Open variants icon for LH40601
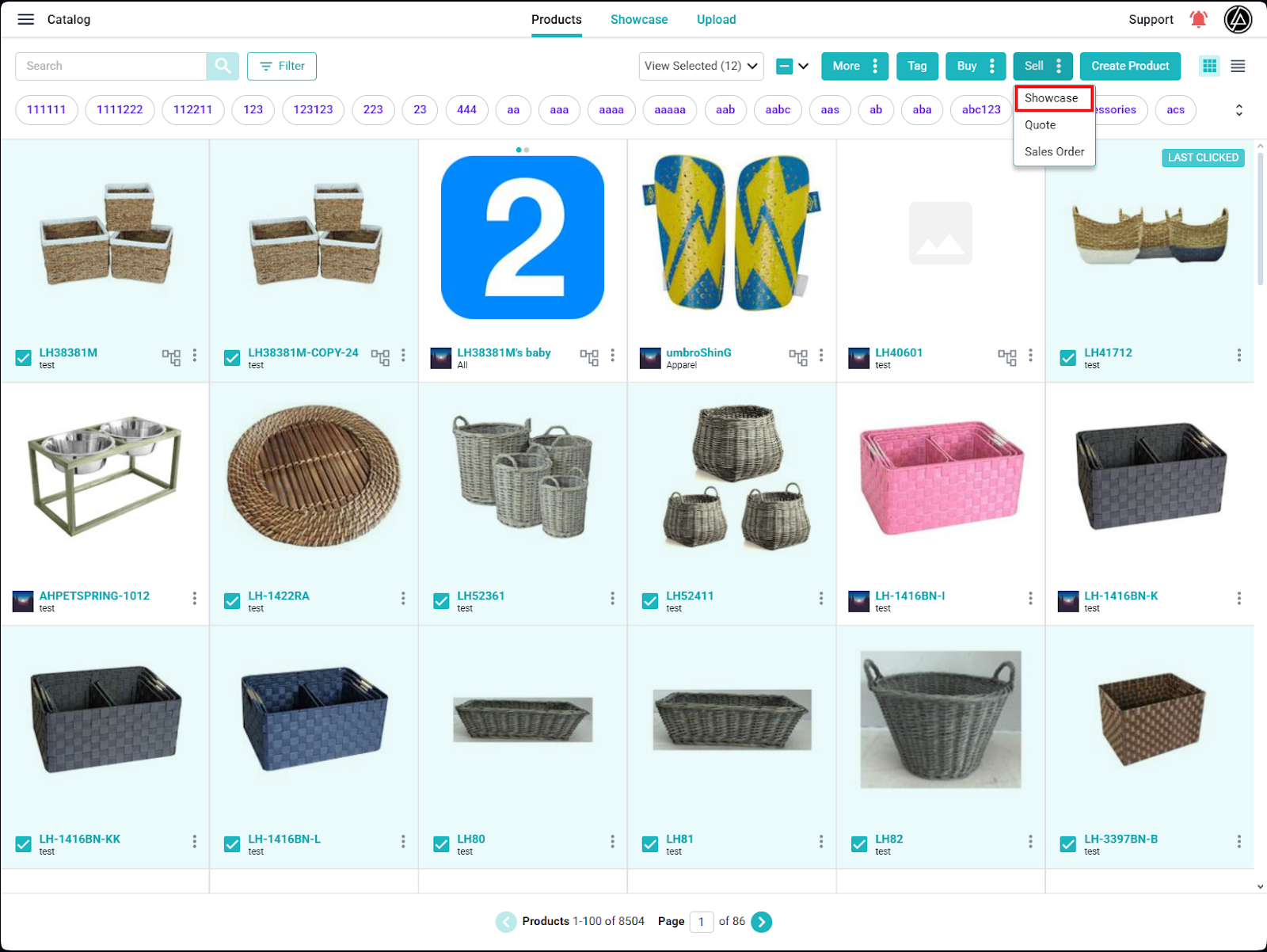 1007,357
